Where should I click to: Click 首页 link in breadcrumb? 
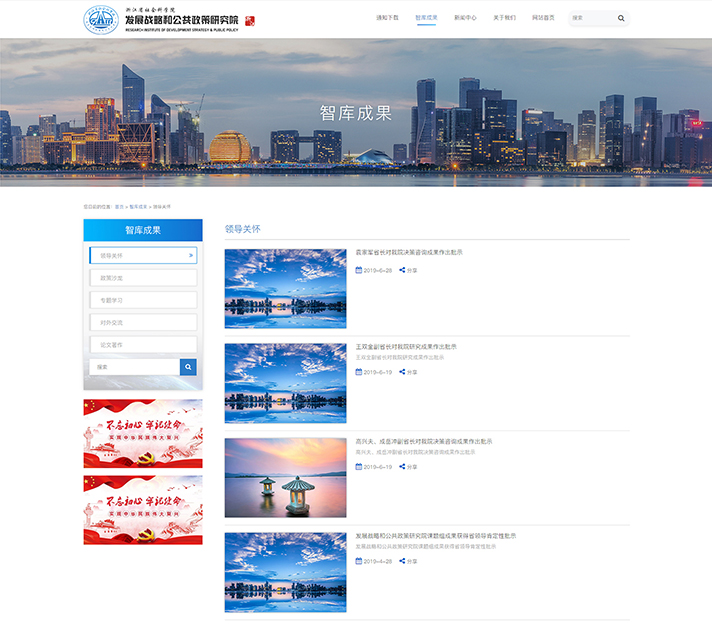[x=120, y=206]
